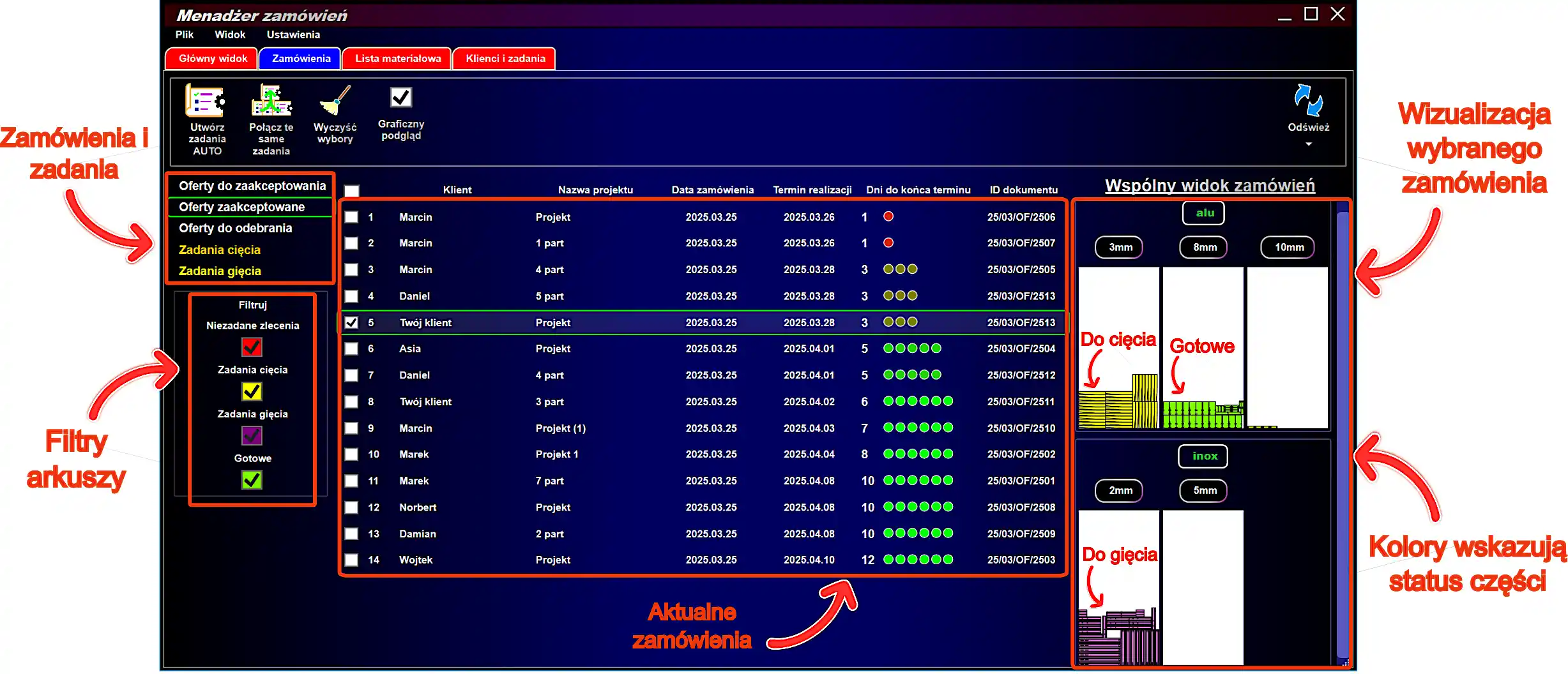The height and width of the screenshot is (674, 1568).
Task: Sort by the Termin realizacji column header
Action: tap(812, 190)
